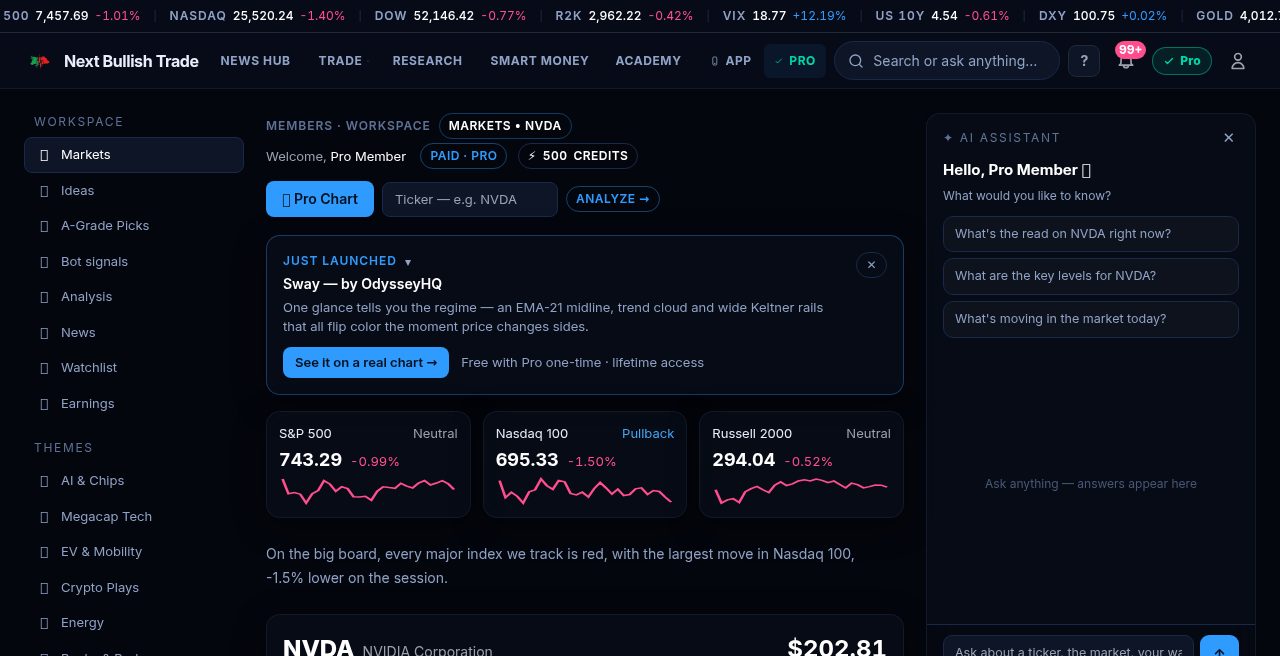Open the Pro Chart button

pos(320,199)
